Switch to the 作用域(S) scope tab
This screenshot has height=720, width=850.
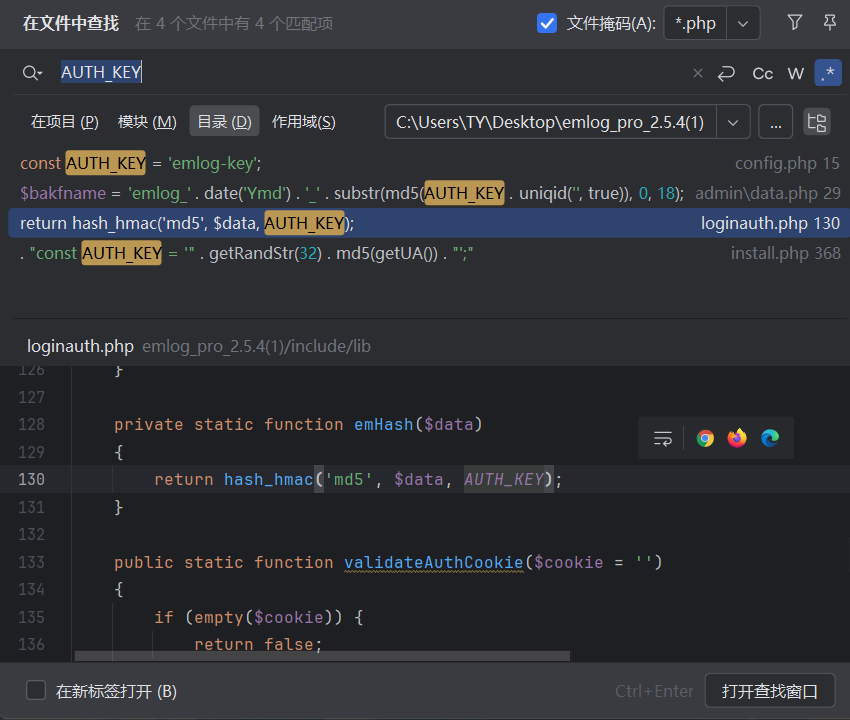(304, 122)
